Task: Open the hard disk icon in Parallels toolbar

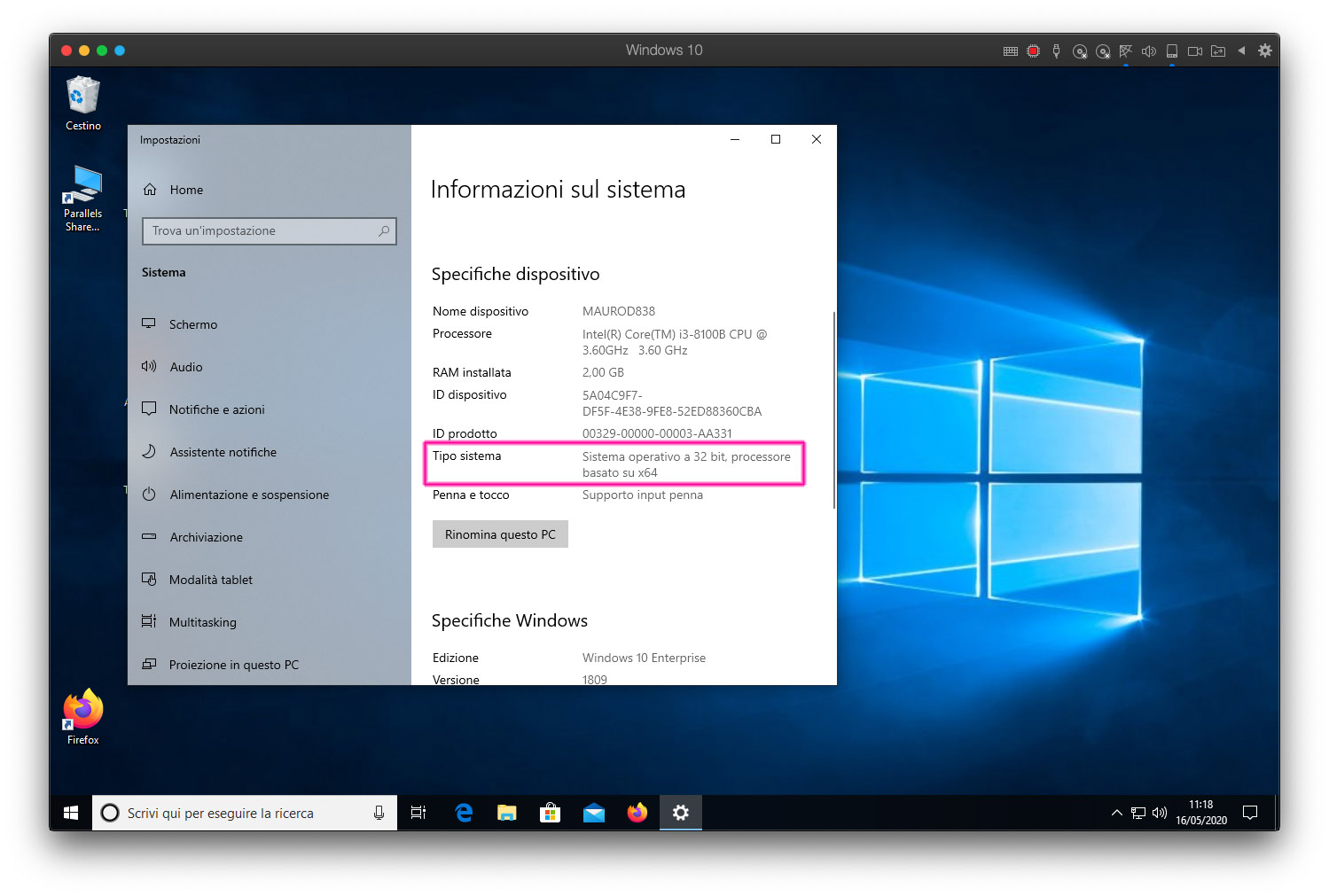Action: 1172,51
